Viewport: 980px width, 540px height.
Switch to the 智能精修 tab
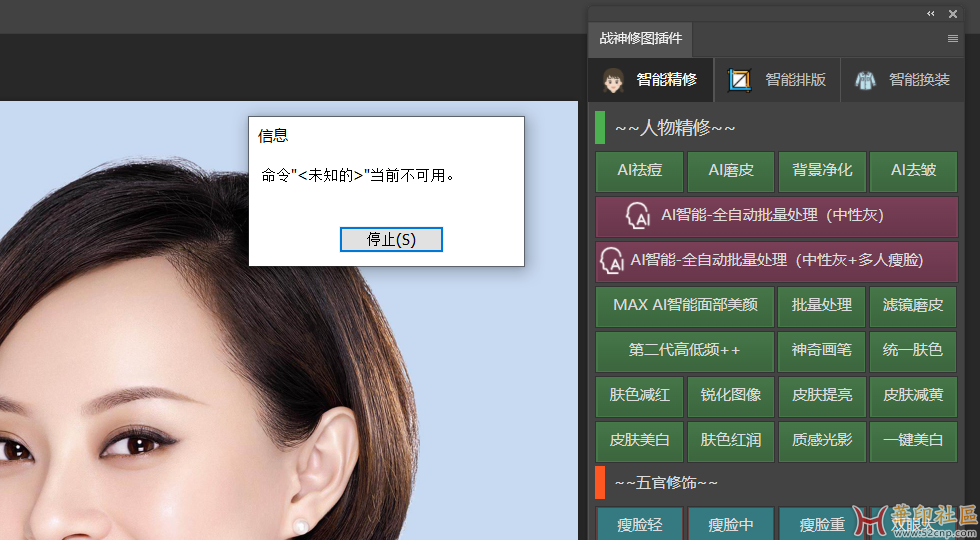click(652, 80)
